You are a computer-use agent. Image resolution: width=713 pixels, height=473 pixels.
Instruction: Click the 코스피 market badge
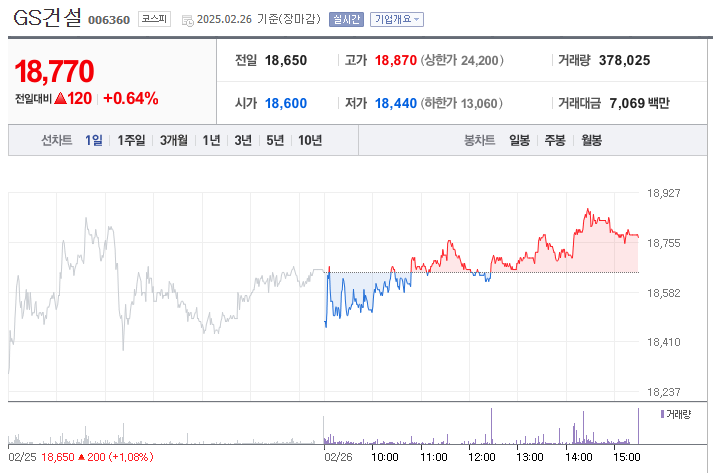[x=154, y=19]
